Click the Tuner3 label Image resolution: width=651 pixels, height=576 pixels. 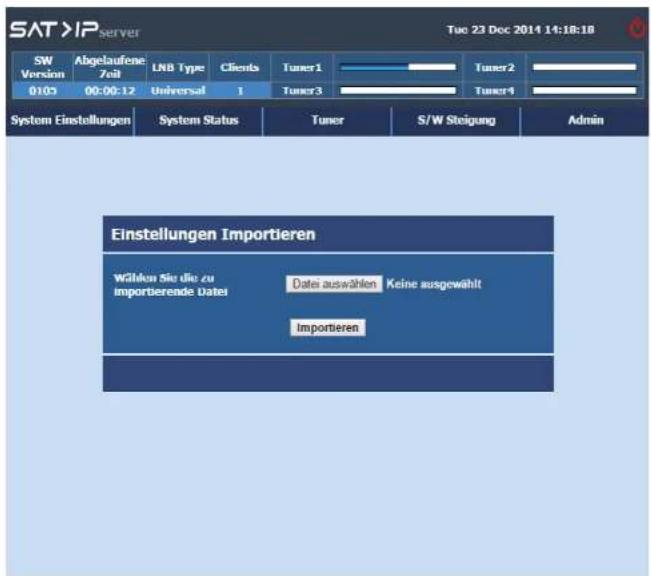tap(302, 91)
